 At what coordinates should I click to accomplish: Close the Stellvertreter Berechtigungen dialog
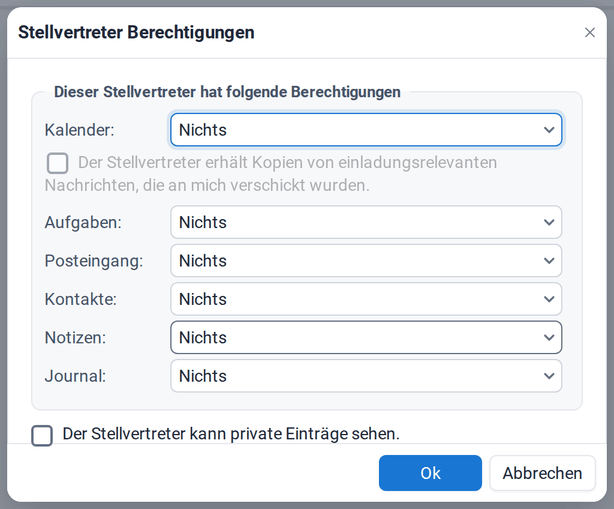tap(590, 32)
